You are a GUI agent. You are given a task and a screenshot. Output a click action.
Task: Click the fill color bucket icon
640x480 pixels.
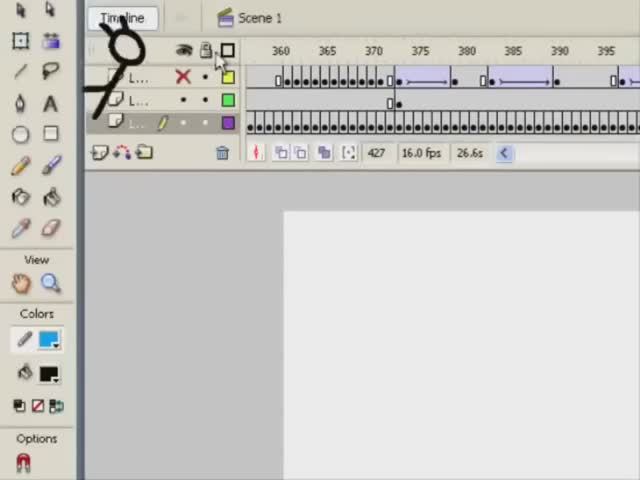pyautogui.click(x=24, y=372)
